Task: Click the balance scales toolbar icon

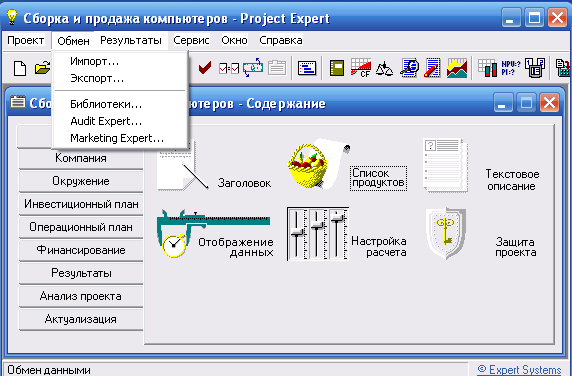Action: [x=384, y=68]
